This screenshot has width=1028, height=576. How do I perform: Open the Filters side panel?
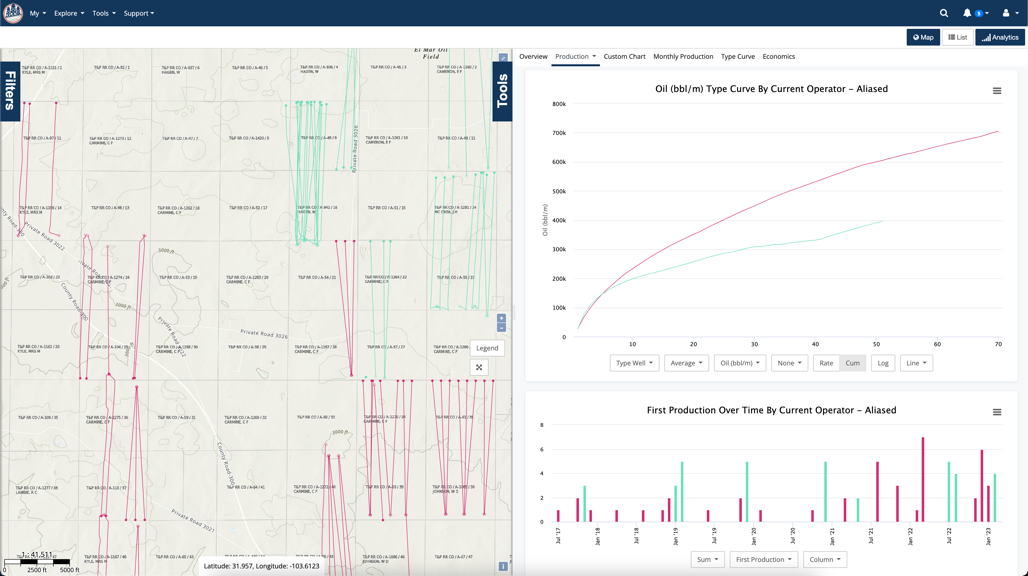10,90
